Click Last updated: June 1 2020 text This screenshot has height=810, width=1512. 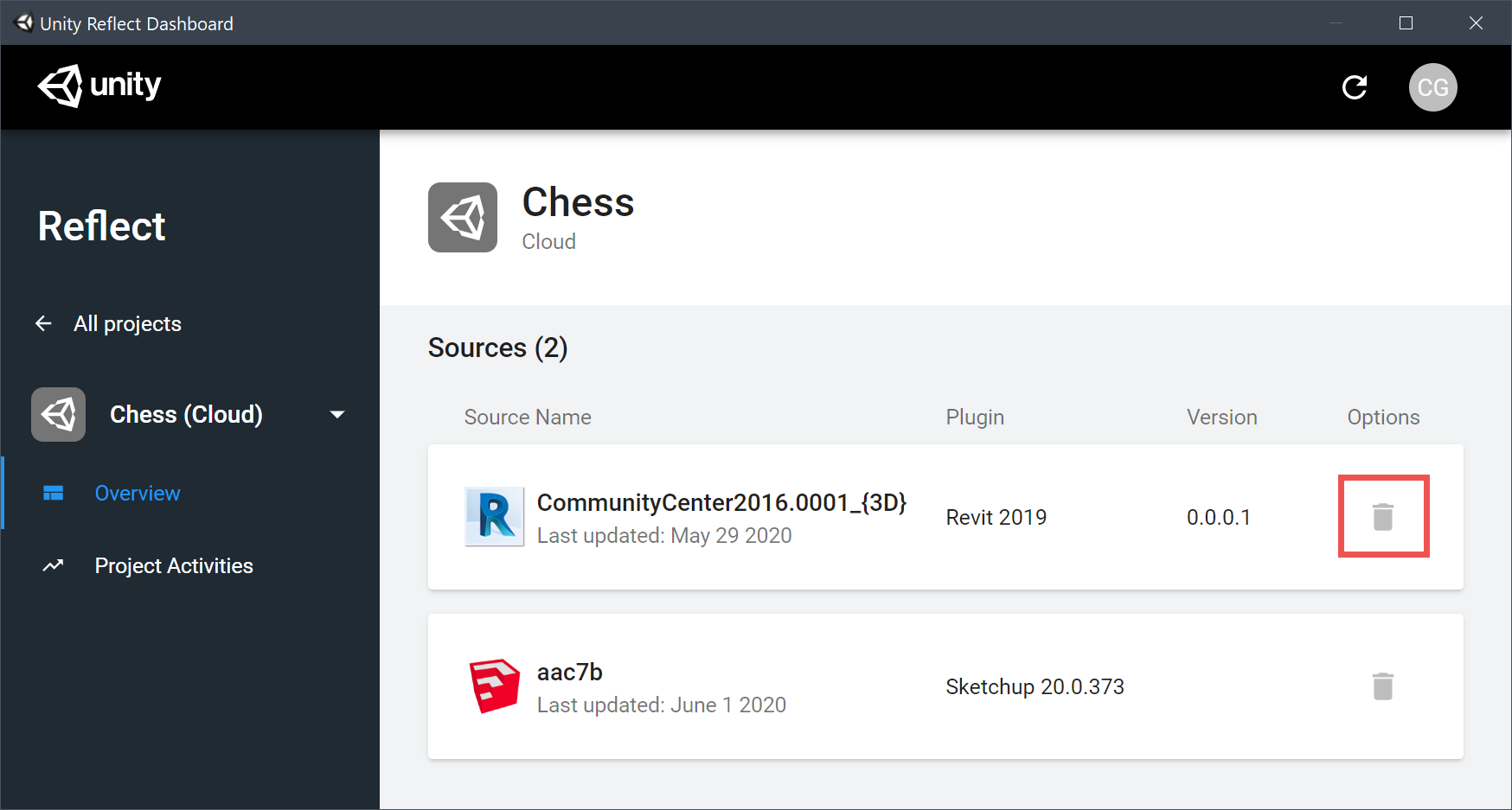[662, 705]
